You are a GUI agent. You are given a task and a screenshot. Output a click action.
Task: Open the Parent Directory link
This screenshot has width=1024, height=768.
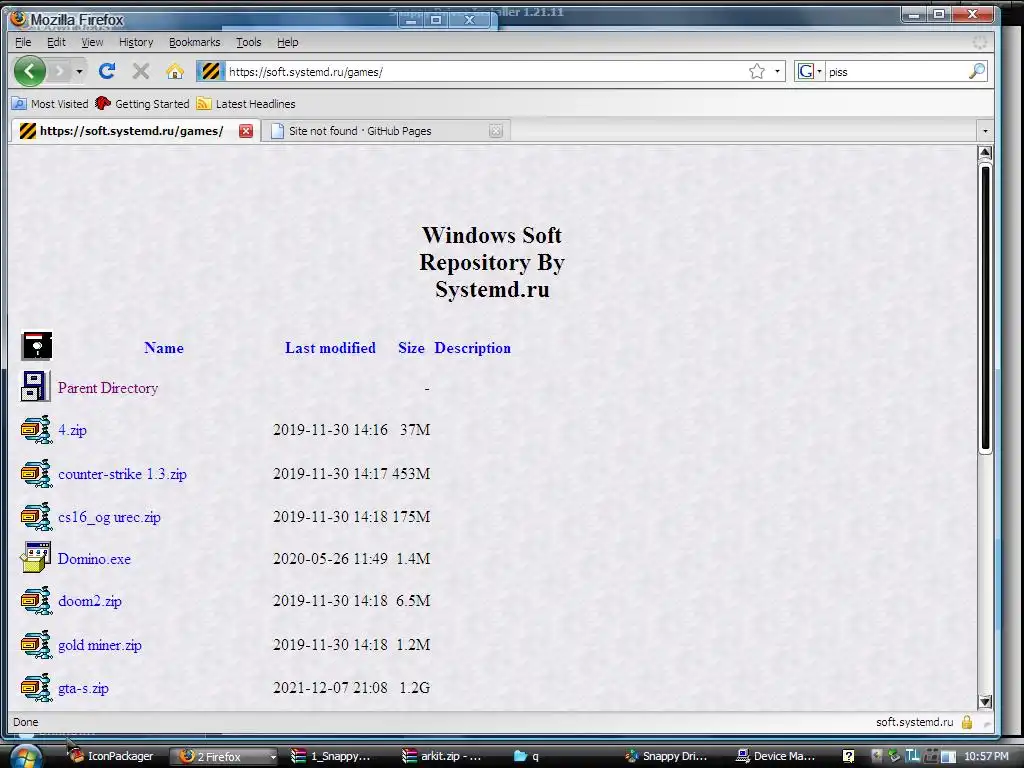108,388
